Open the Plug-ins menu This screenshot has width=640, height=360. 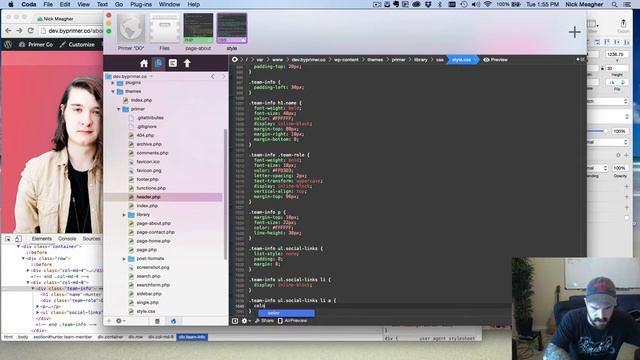point(141,4)
